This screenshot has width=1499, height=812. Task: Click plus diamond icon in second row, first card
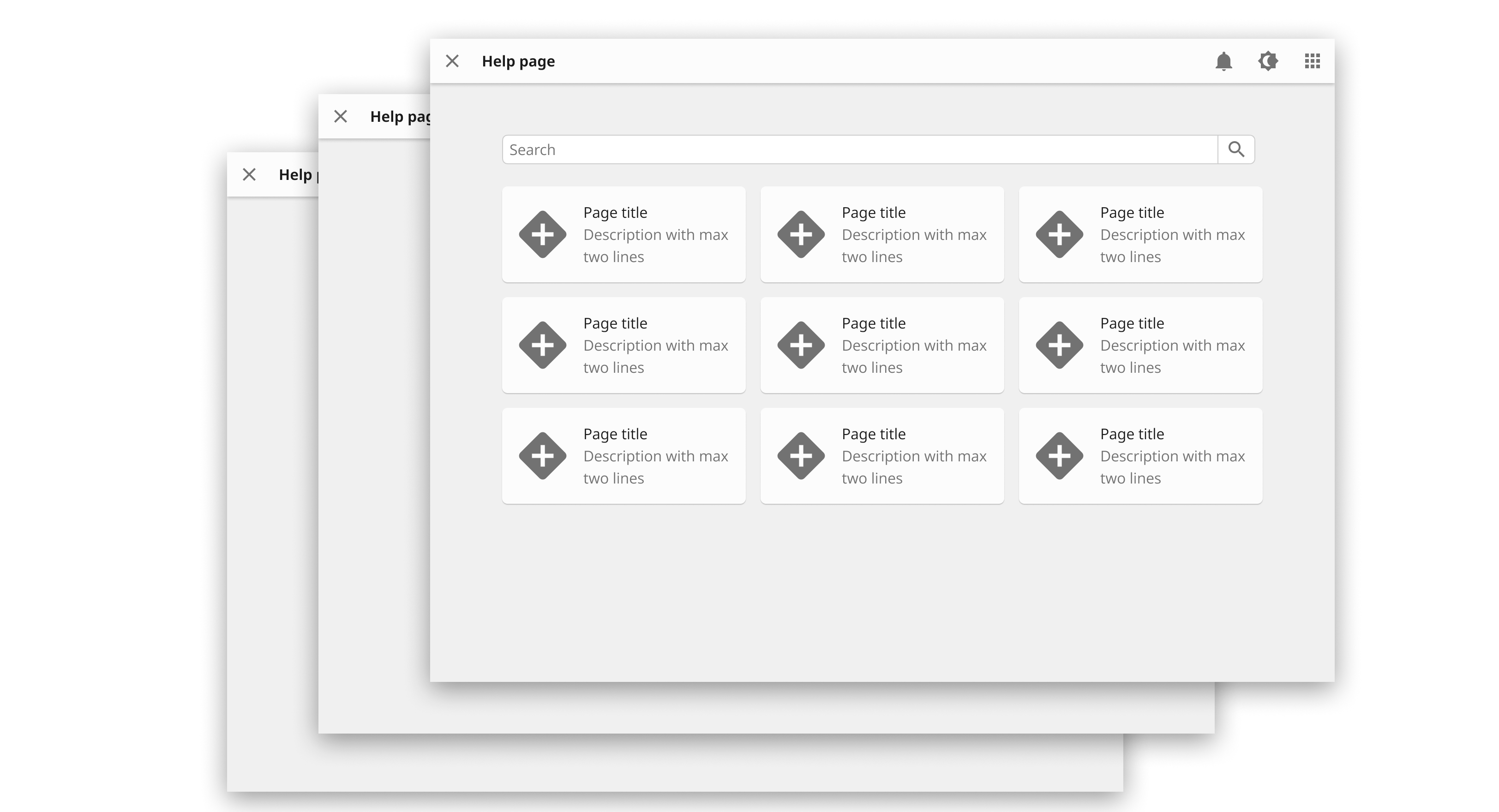(542, 345)
